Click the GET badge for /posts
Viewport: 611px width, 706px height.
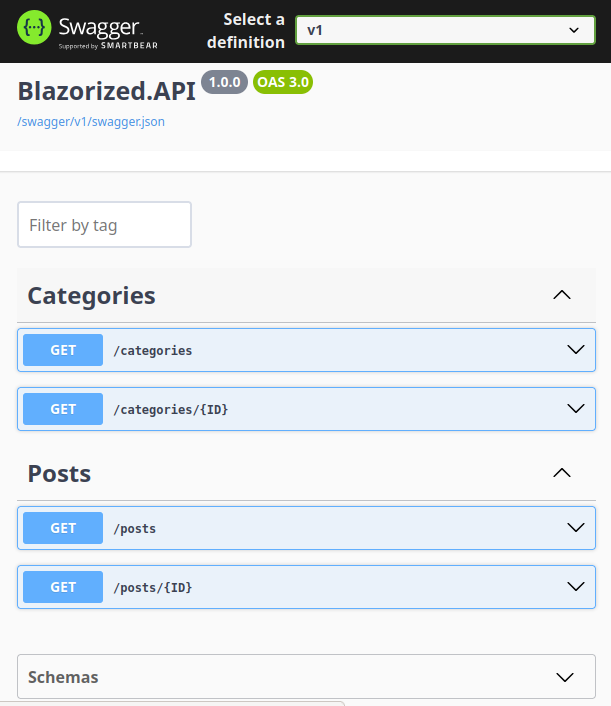pos(63,528)
